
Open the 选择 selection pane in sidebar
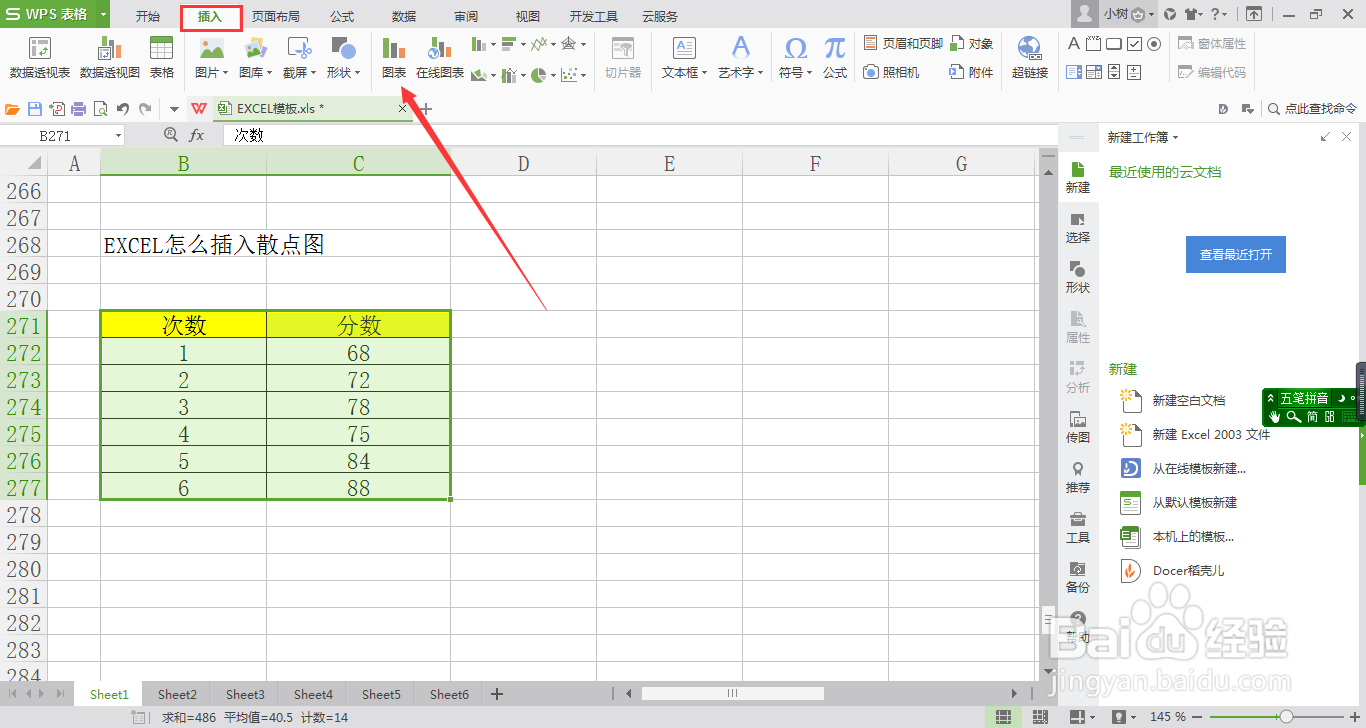pos(1078,228)
